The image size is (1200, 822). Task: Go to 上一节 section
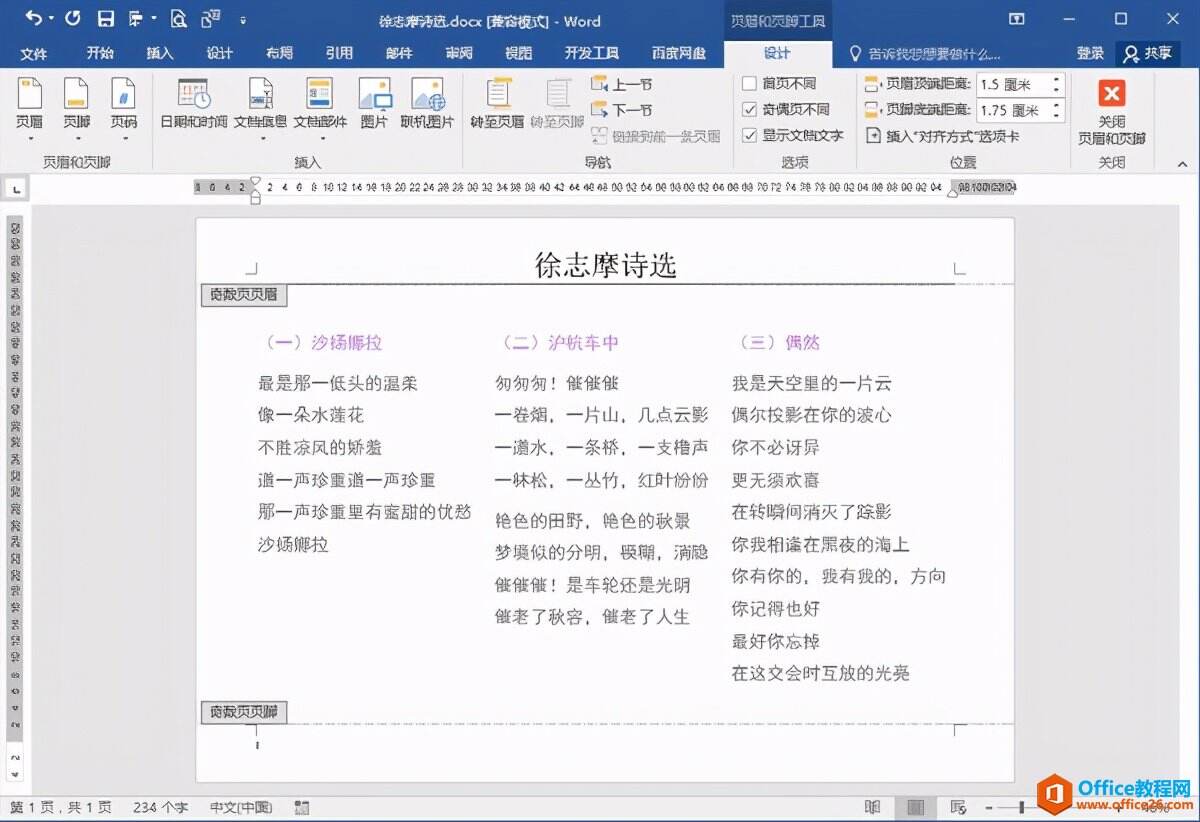click(622, 85)
